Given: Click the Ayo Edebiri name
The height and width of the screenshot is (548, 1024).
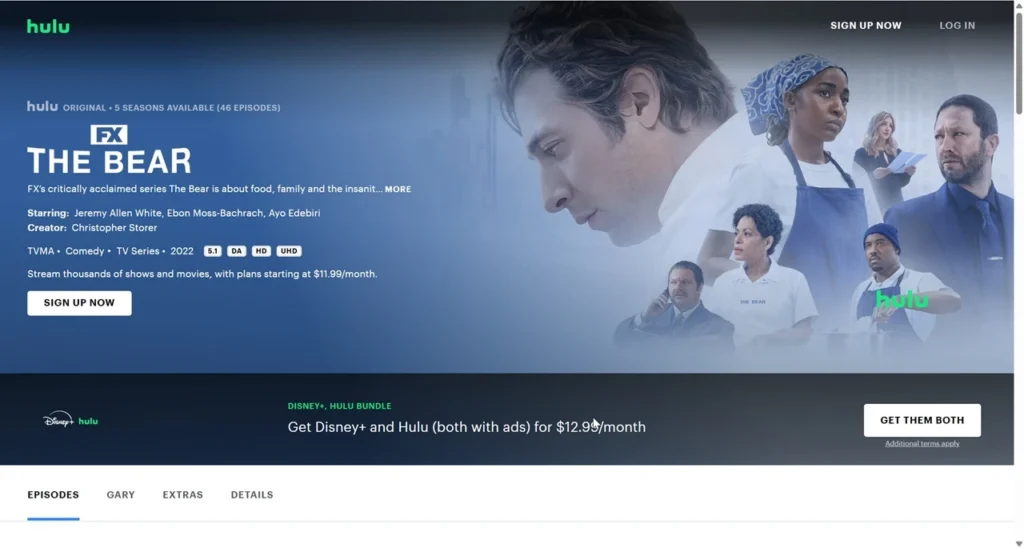Looking at the screenshot, I should 295,213.
